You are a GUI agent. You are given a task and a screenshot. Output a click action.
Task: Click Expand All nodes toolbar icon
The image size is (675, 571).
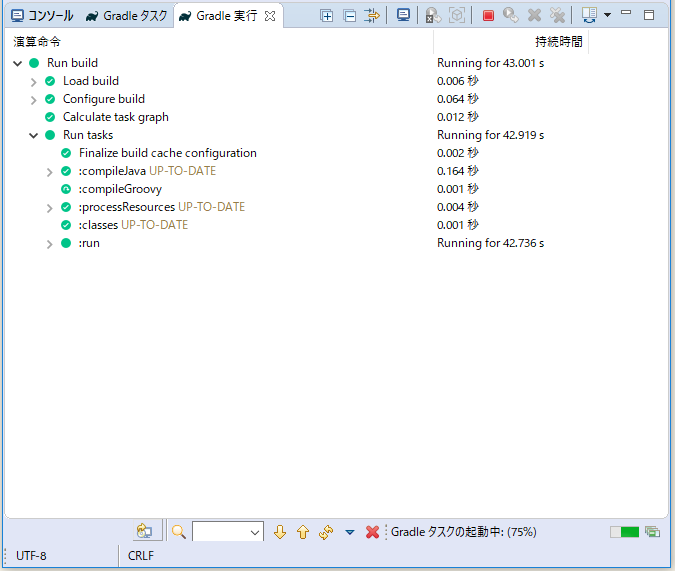click(326, 16)
